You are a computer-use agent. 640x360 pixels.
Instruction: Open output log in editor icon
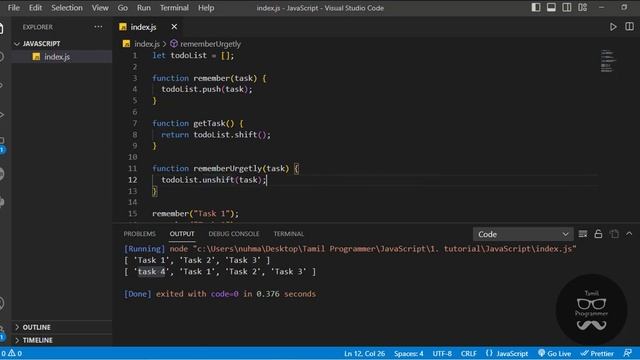click(614, 234)
